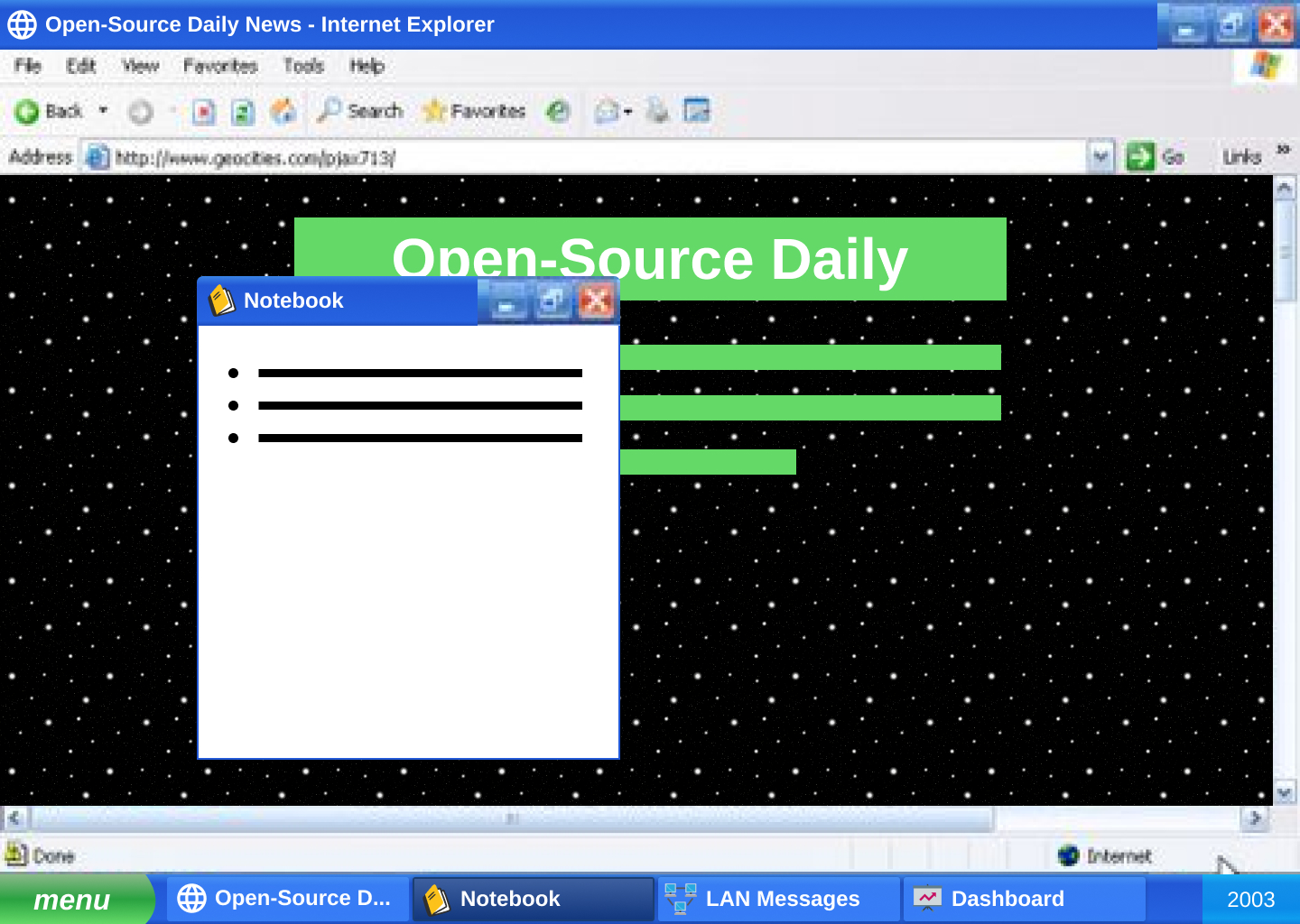Screen dimensions: 1300x924
Task: Click the Edit page icon in toolbar
Action: (x=697, y=111)
